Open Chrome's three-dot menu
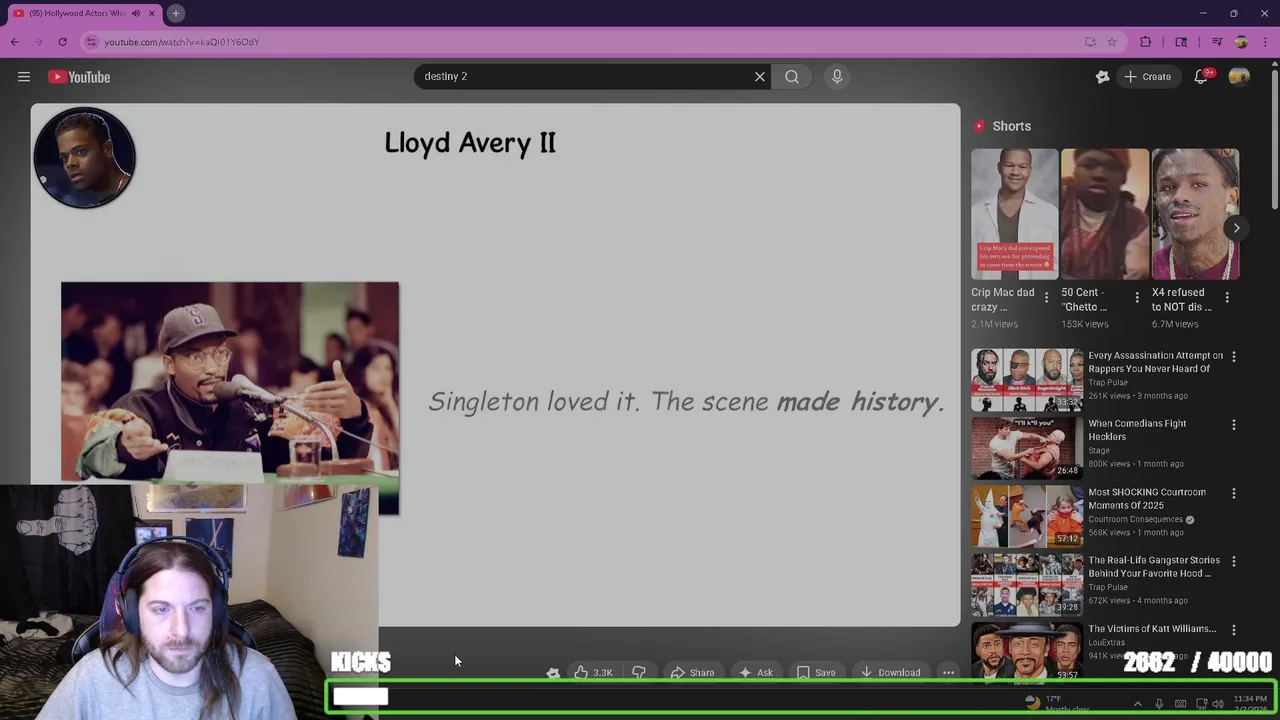 (1265, 42)
